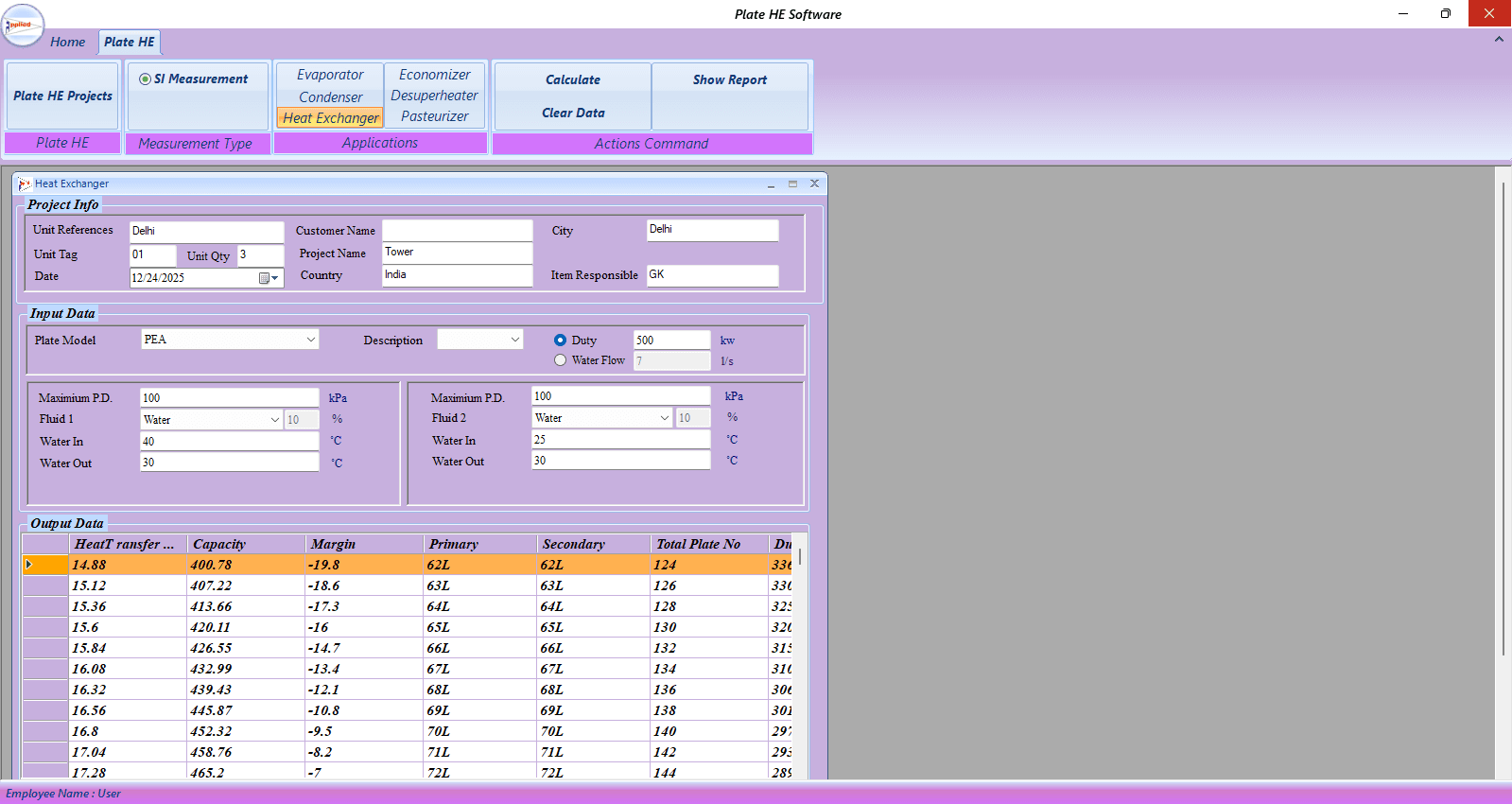Screen dimensions: 1512x804
Task: Click the Unit References field
Action: point(206,231)
